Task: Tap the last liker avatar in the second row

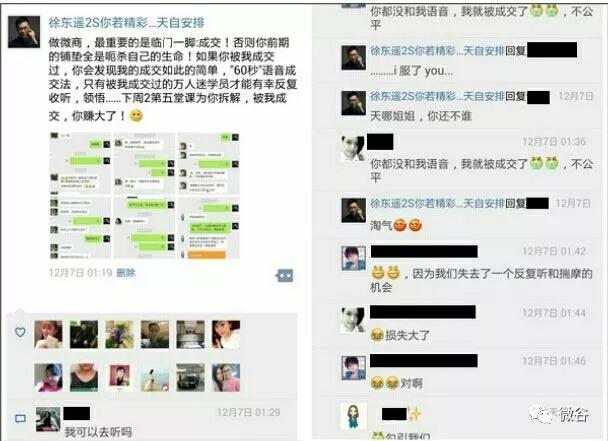Action: coord(226,377)
